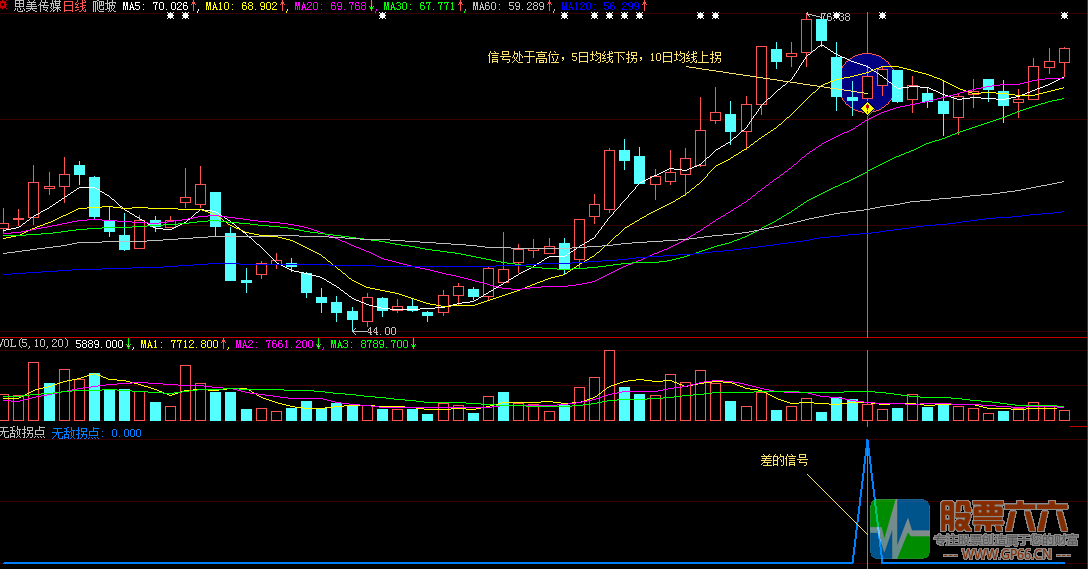Viewport: 1088px width, 569px height.
Task: Click the green arrow after VOL 5889.000
Action: click(x=129, y=344)
